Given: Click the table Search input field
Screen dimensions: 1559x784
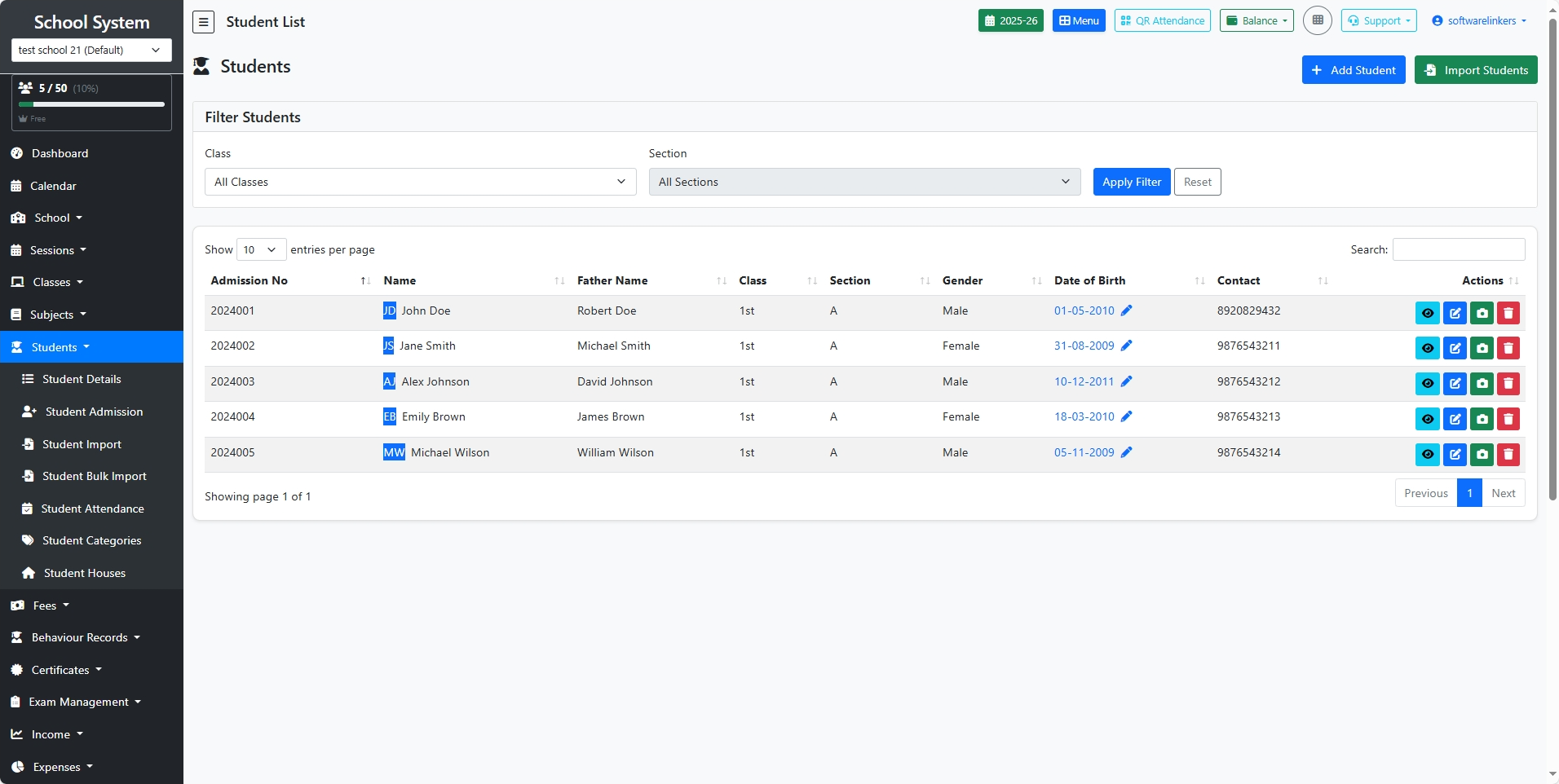Looking at the screenshot, I should (x=1458, y=249).
